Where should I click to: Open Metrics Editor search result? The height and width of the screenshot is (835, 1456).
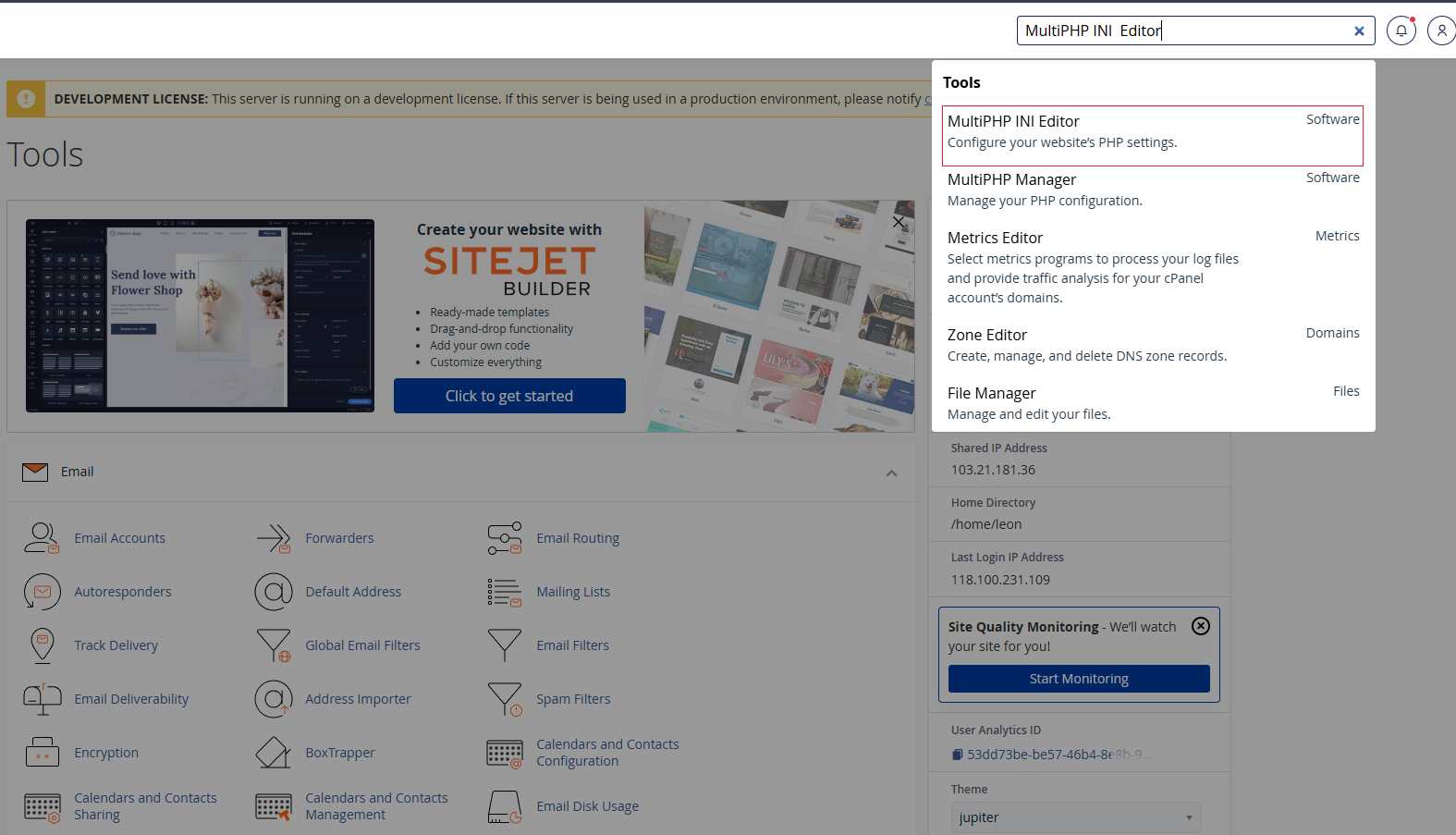pyautogui.click(x=1152, y=267)
